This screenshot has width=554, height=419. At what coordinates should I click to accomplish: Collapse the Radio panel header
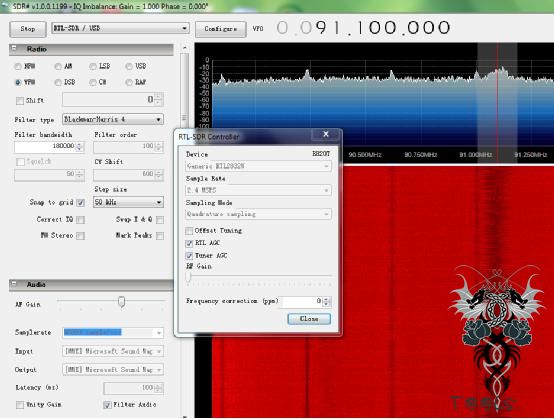(x=91, y=49)
